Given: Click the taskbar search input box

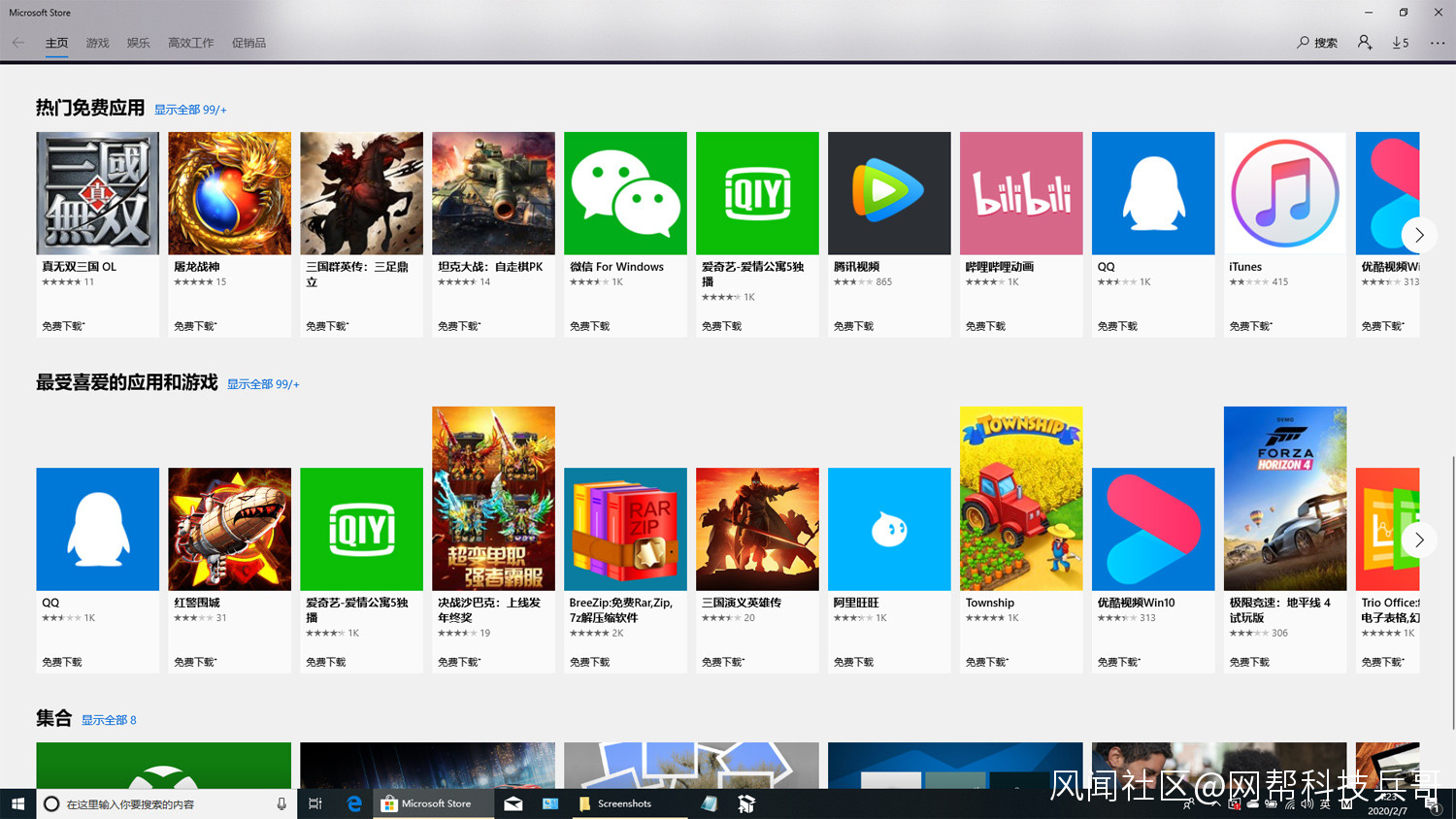Looking at the screenshot, I should tap(165, 803).
